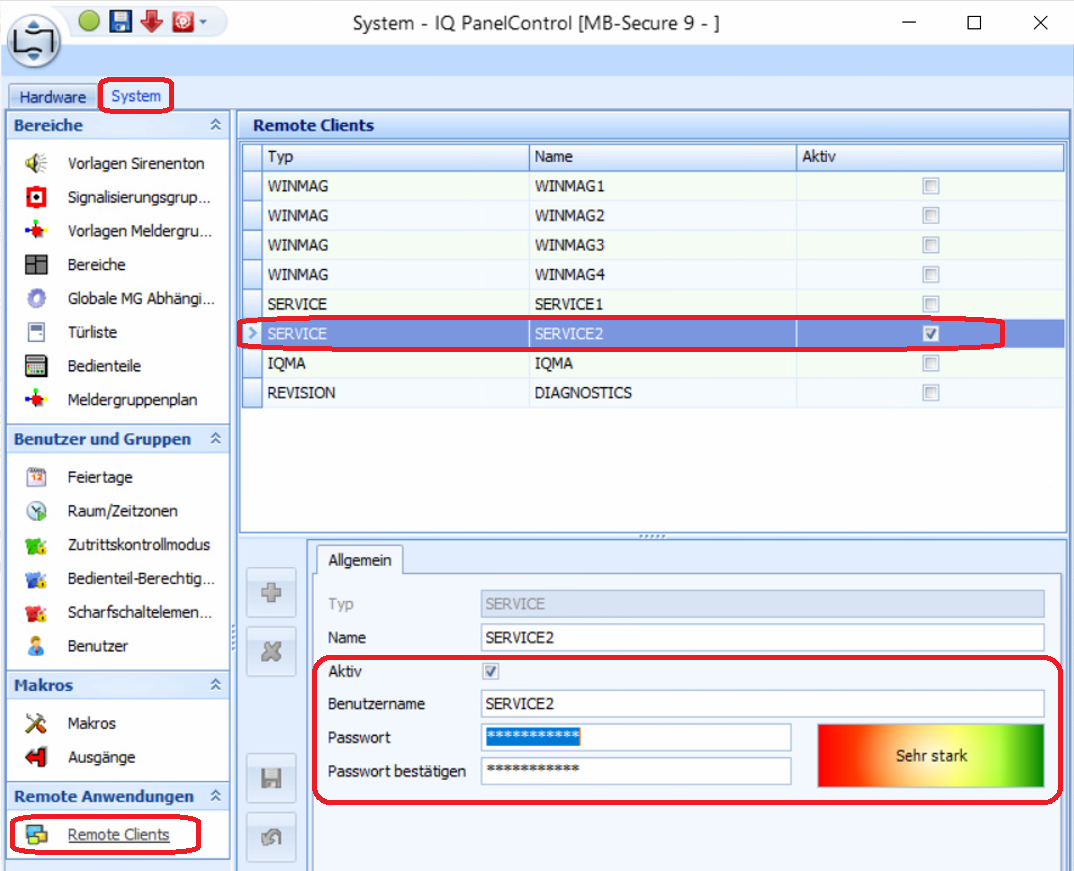Image resolution: width=1074 pixels, height=871 pixels.
Task: Open the Feiertage calendar icon
Action: point(36,477)
